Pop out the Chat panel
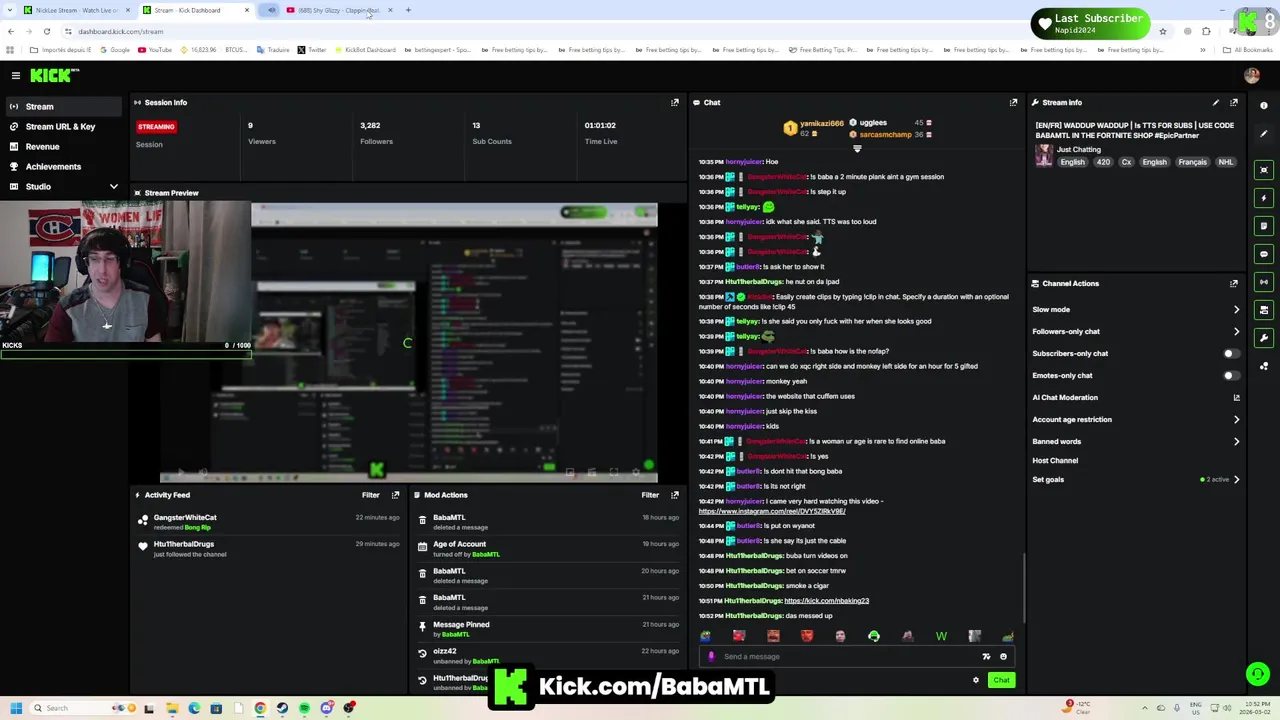 click(1013, 102)
